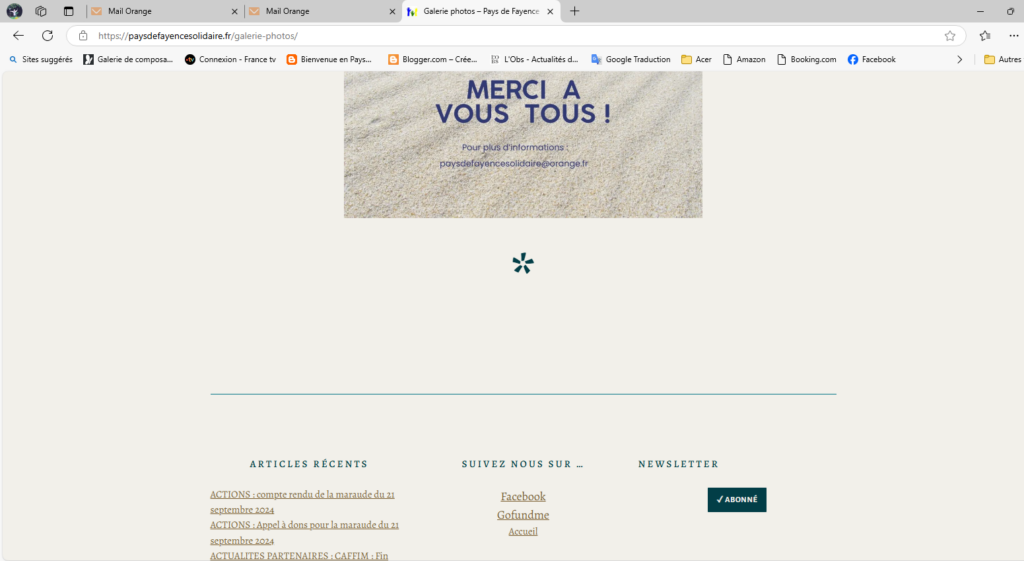The height and width of the screenshot is (561, 1024).
Task: Click the browser back arrow
Action: 18,35
